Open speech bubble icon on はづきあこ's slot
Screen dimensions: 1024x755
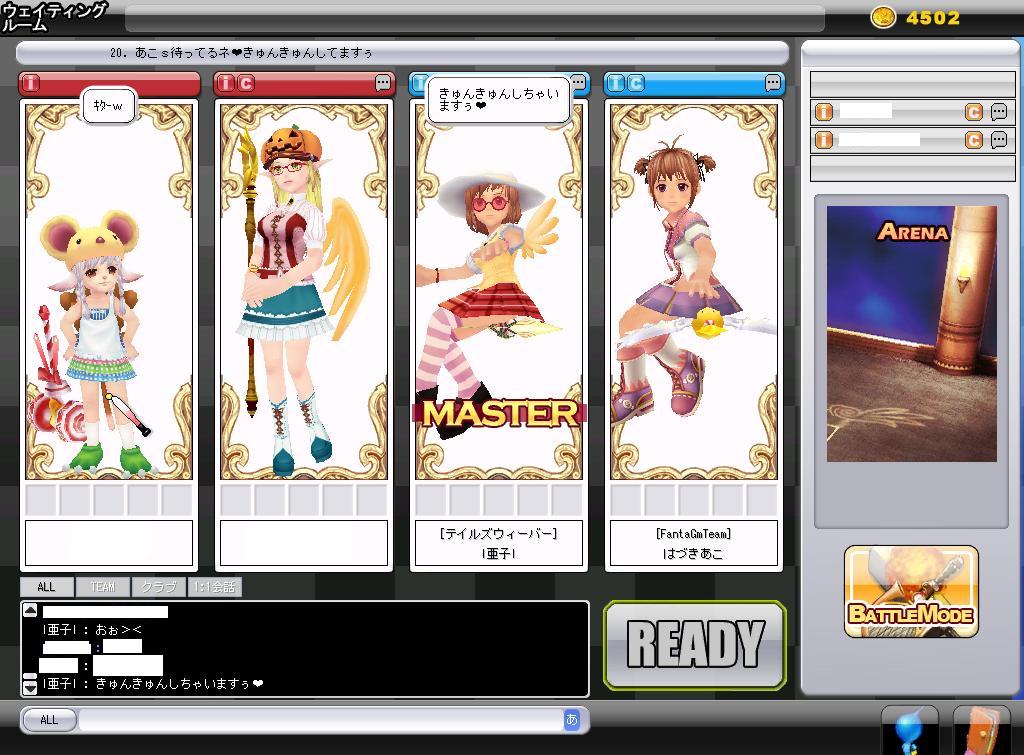[773, 83]
